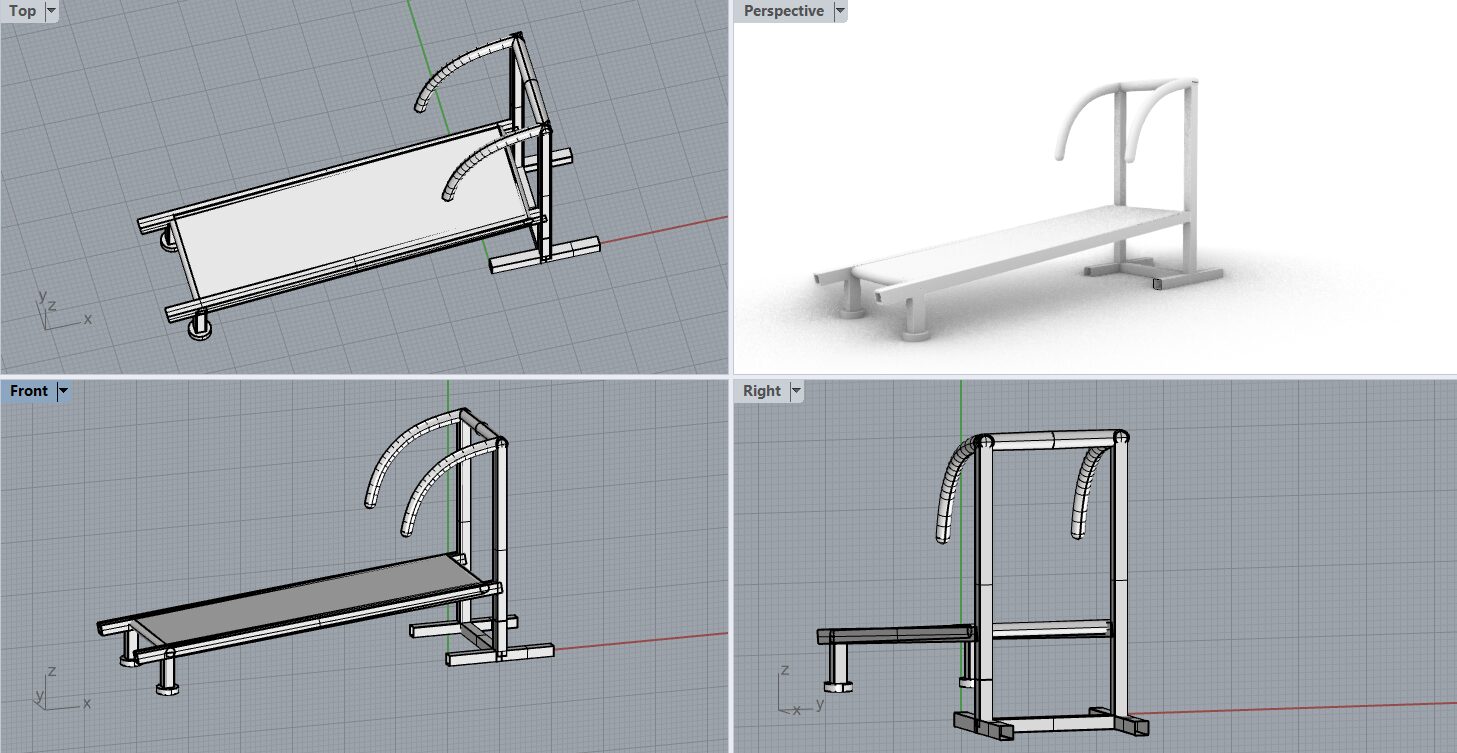Click the Right viewport title label
The image size is (1457, 753).
761,391
